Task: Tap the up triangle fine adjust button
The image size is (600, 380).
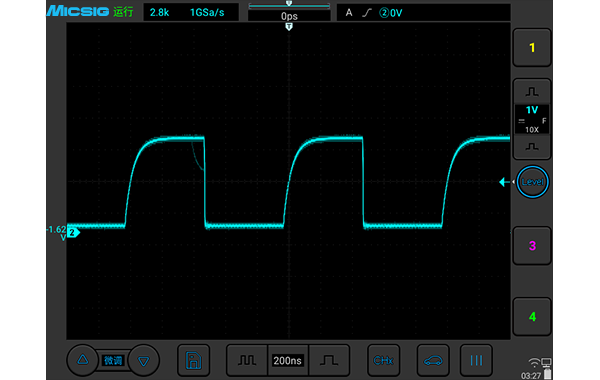Action: click(83, 360)
